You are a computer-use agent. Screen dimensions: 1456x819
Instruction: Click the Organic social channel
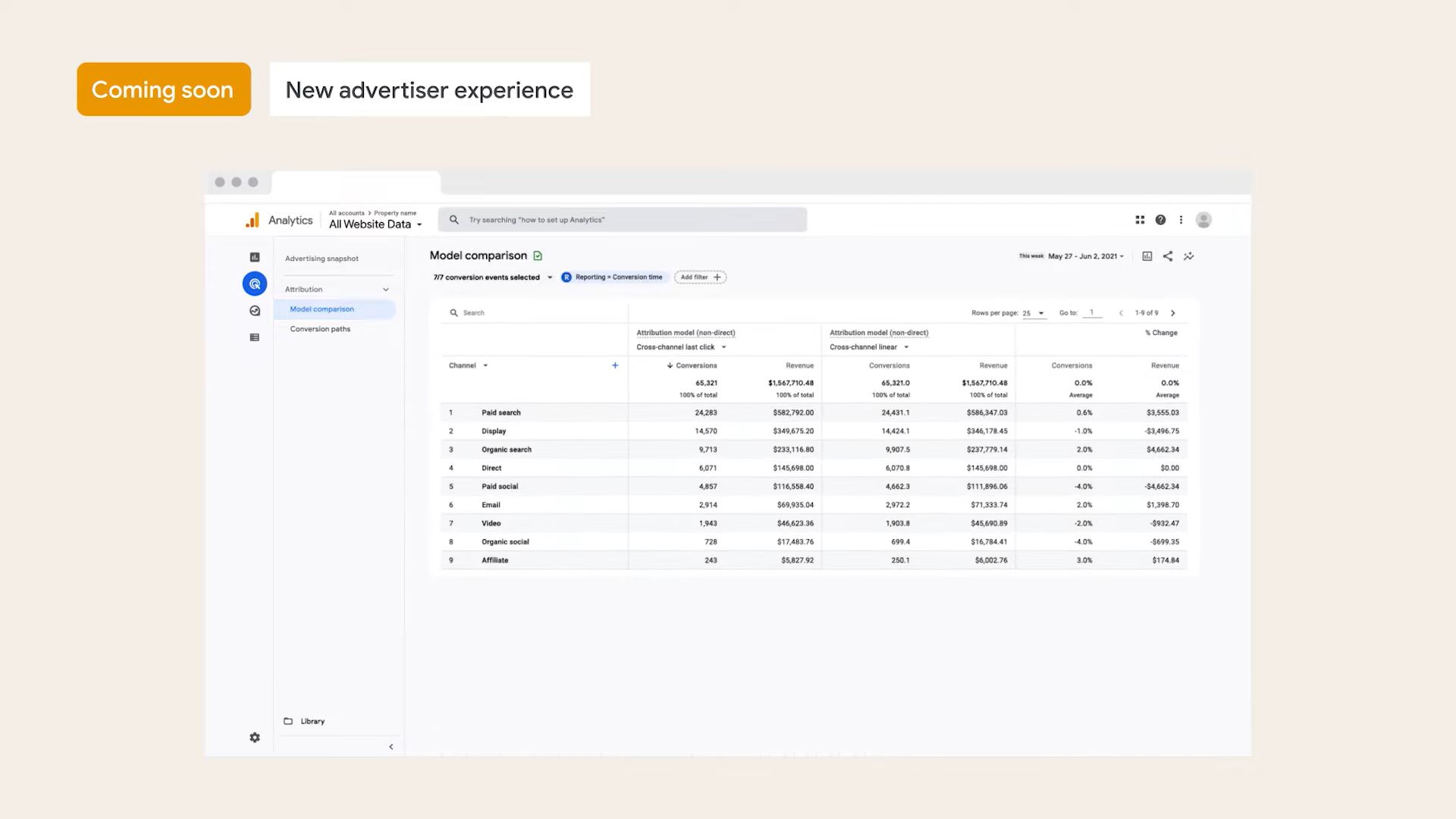coord(505,542)
